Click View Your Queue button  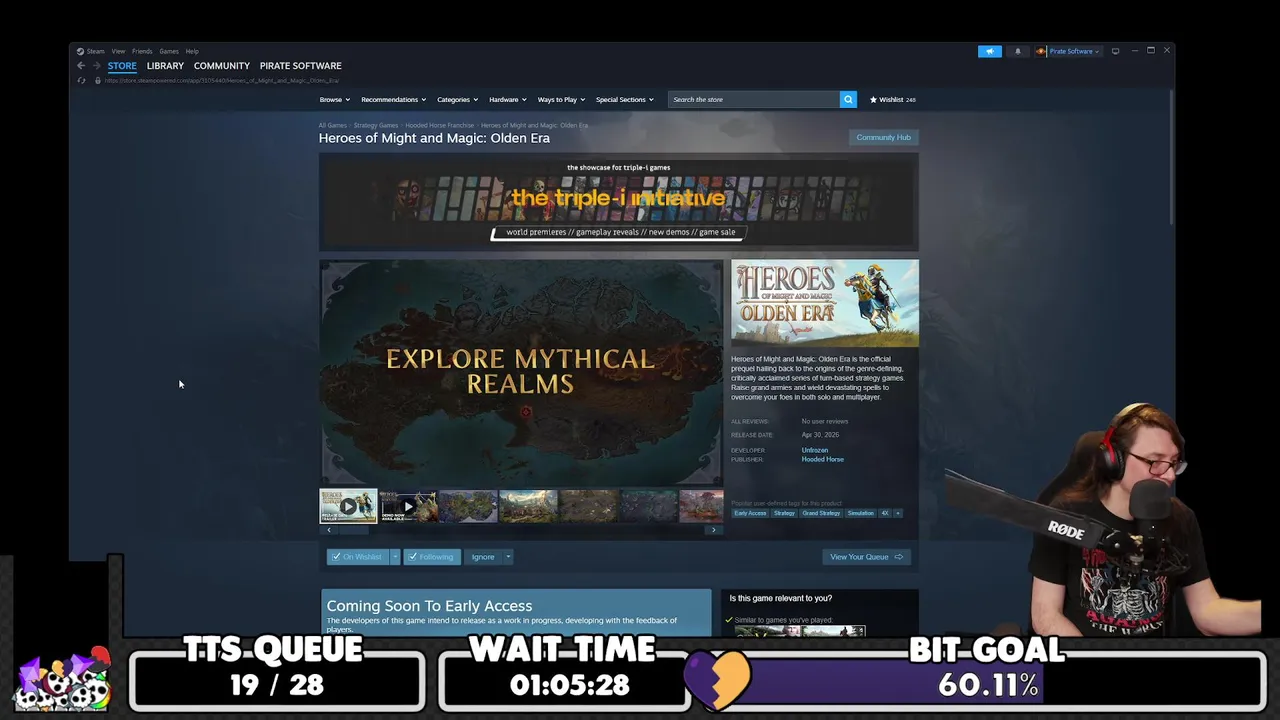(866, 557)
